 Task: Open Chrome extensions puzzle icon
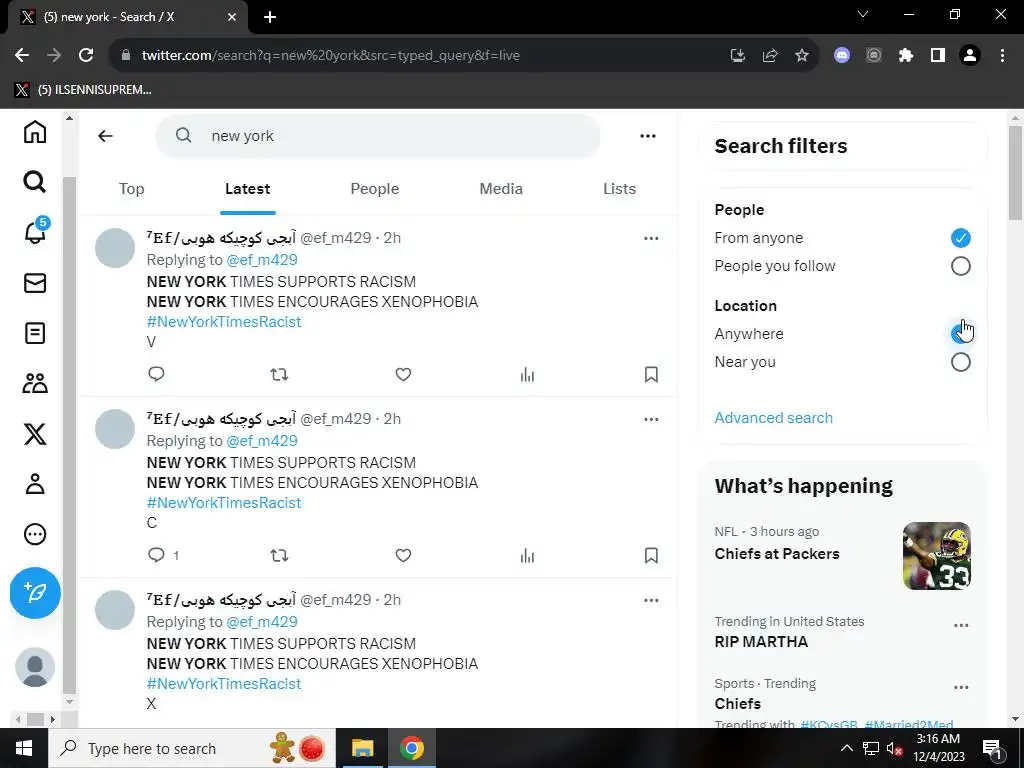pos(906,55)
